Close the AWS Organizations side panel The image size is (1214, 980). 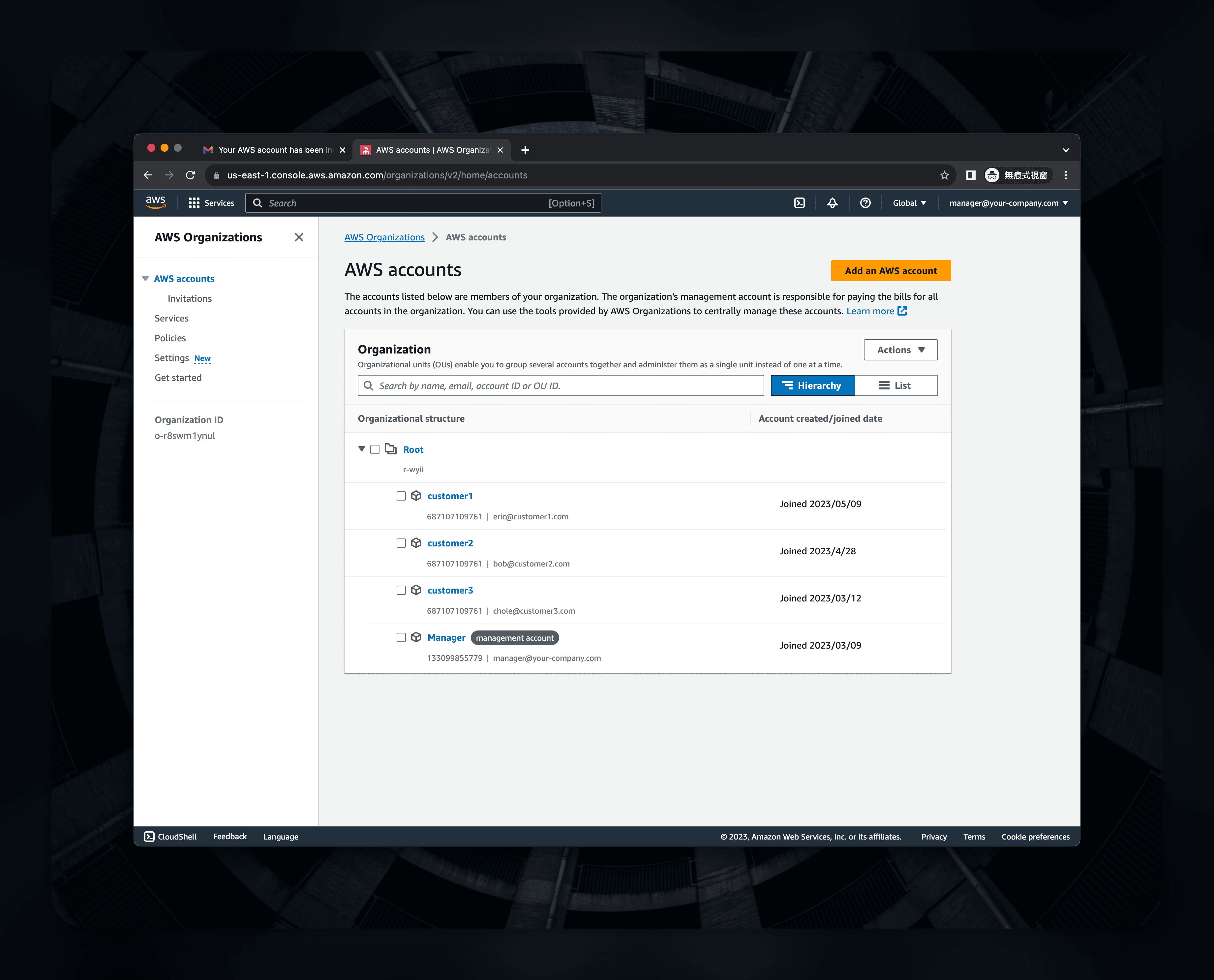(299, 237)
